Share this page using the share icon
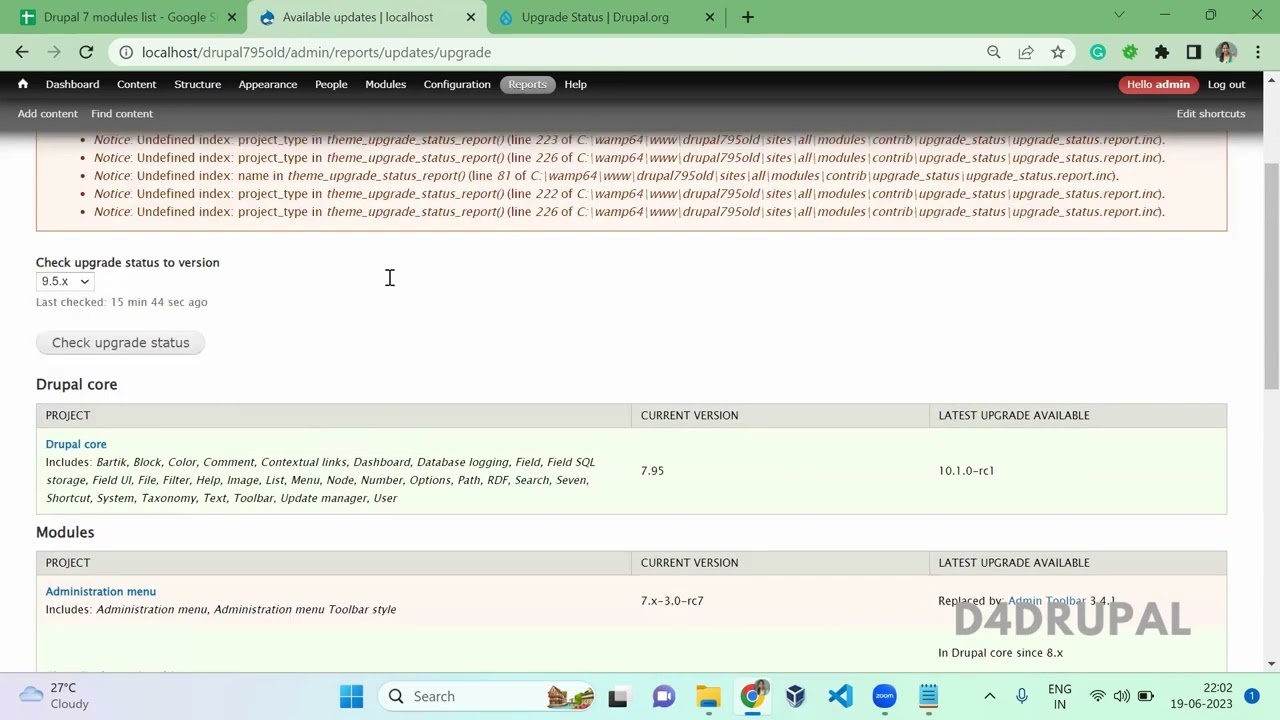Viewport: 1280px width, 720px height. pos(1026,52)
